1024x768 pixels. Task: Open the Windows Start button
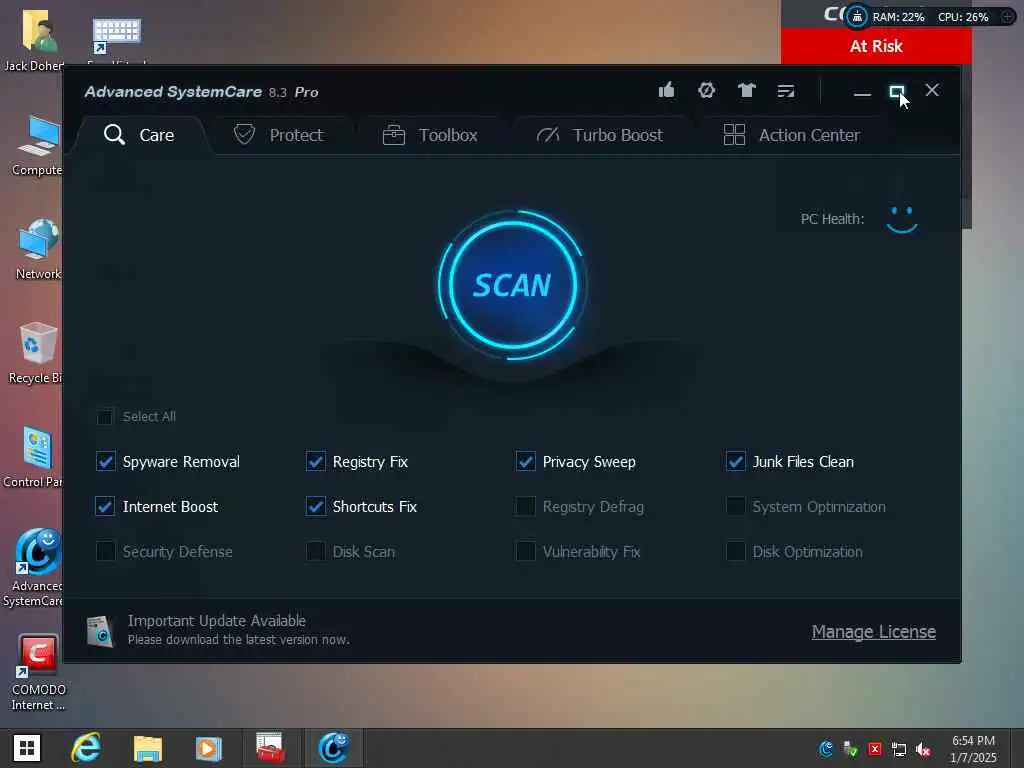pos(27,748)
